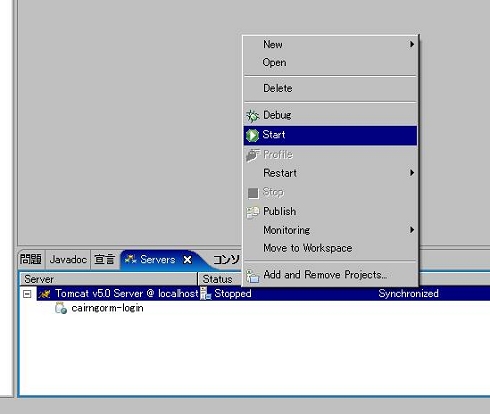
Task: Click the Server column header
Action: [x=109, y=279]
